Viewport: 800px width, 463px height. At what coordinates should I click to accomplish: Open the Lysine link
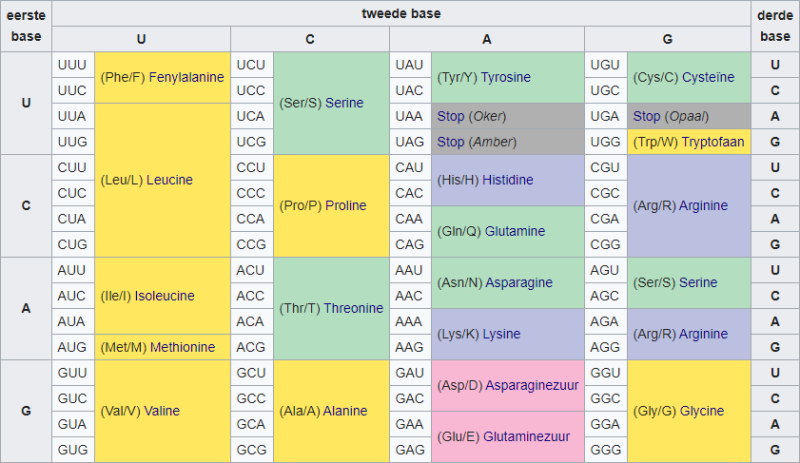pos(502,334)
